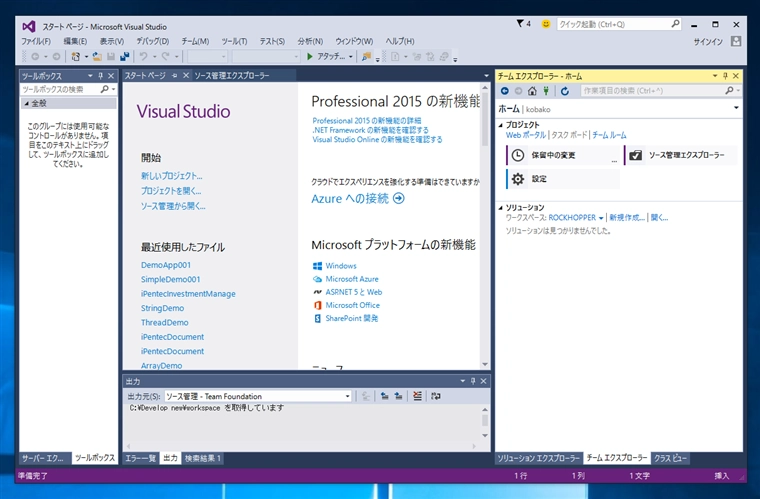
Task: Click the Undo arrow in the toolbar
Action: 143,57
